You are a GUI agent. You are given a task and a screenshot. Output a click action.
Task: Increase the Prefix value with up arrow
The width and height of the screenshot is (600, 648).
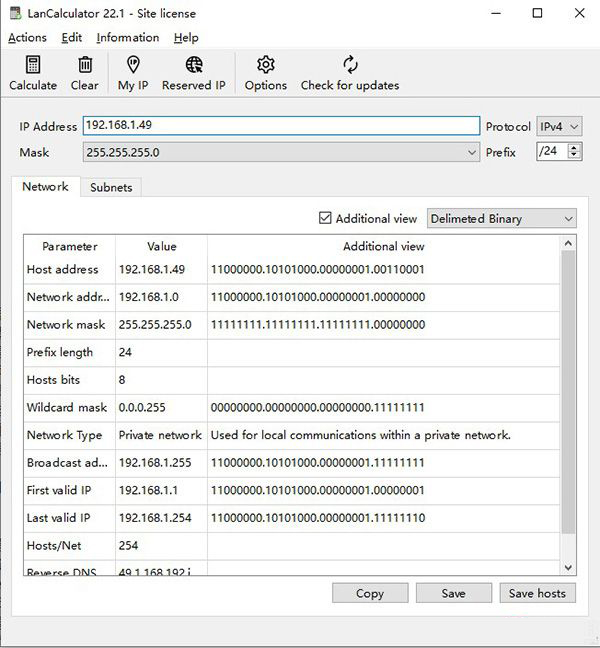(x=574, y=147)
